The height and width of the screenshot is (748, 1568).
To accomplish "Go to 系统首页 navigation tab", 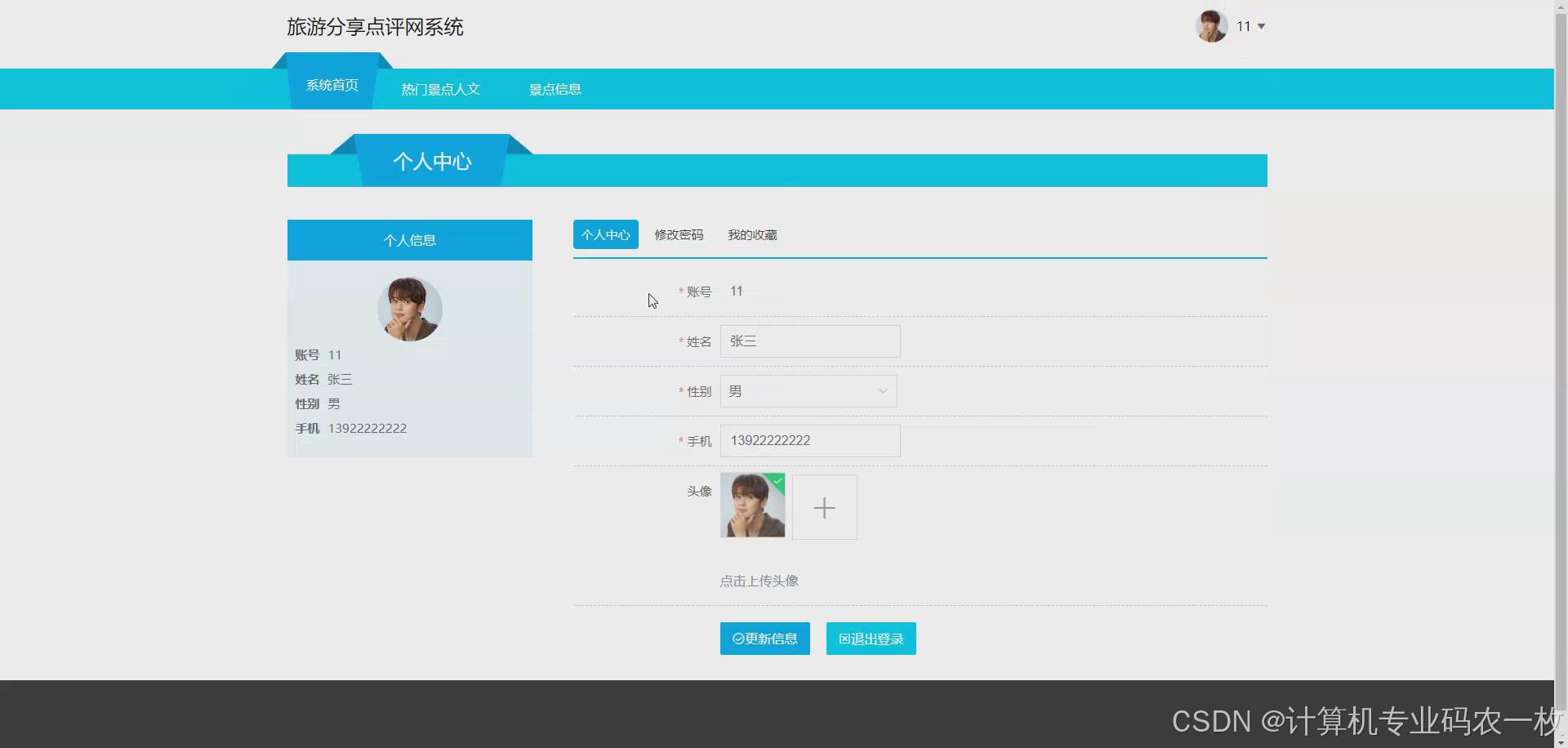I will pos(332,85).
